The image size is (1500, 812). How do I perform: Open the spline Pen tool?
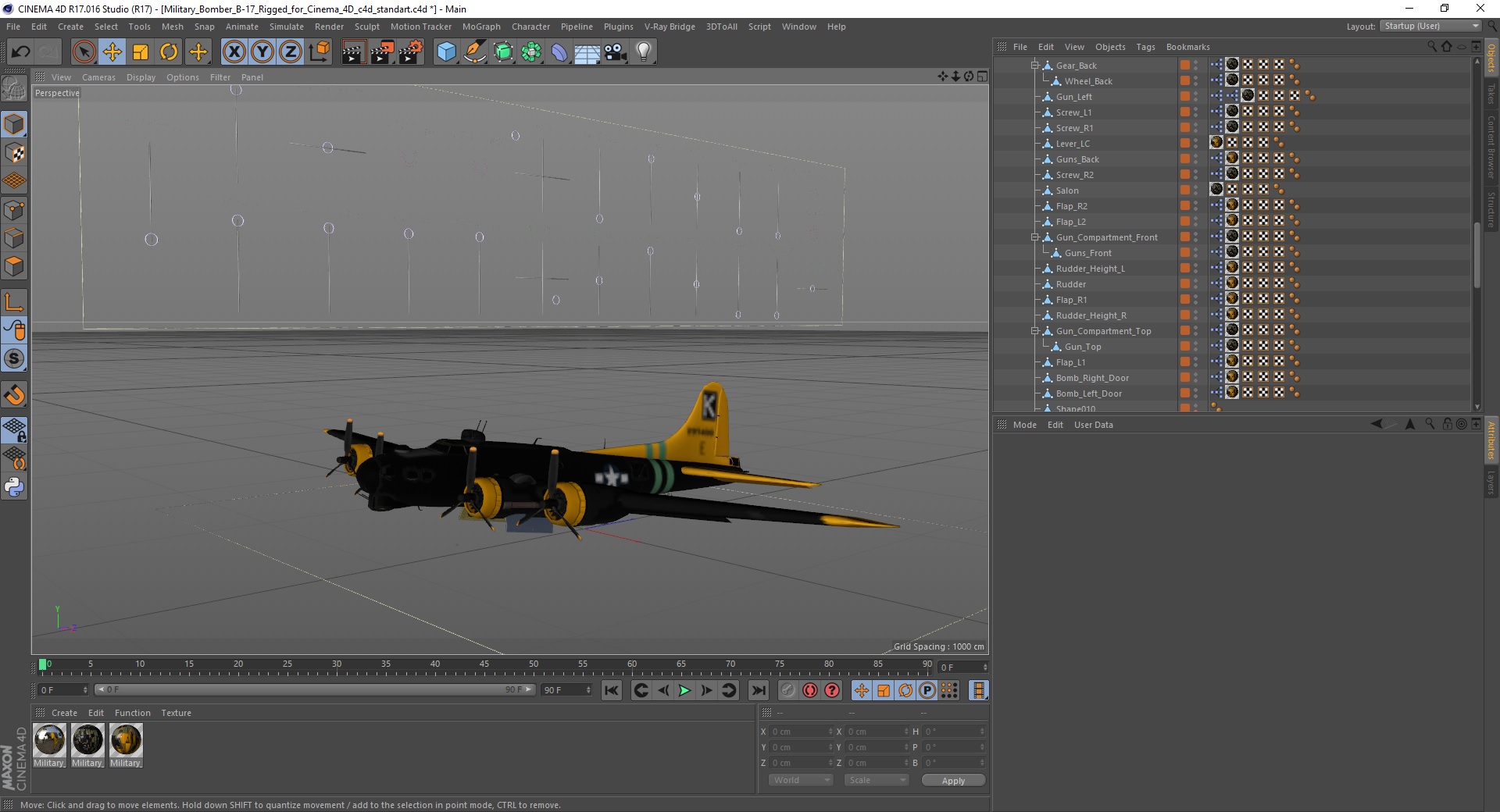point(475,52)
